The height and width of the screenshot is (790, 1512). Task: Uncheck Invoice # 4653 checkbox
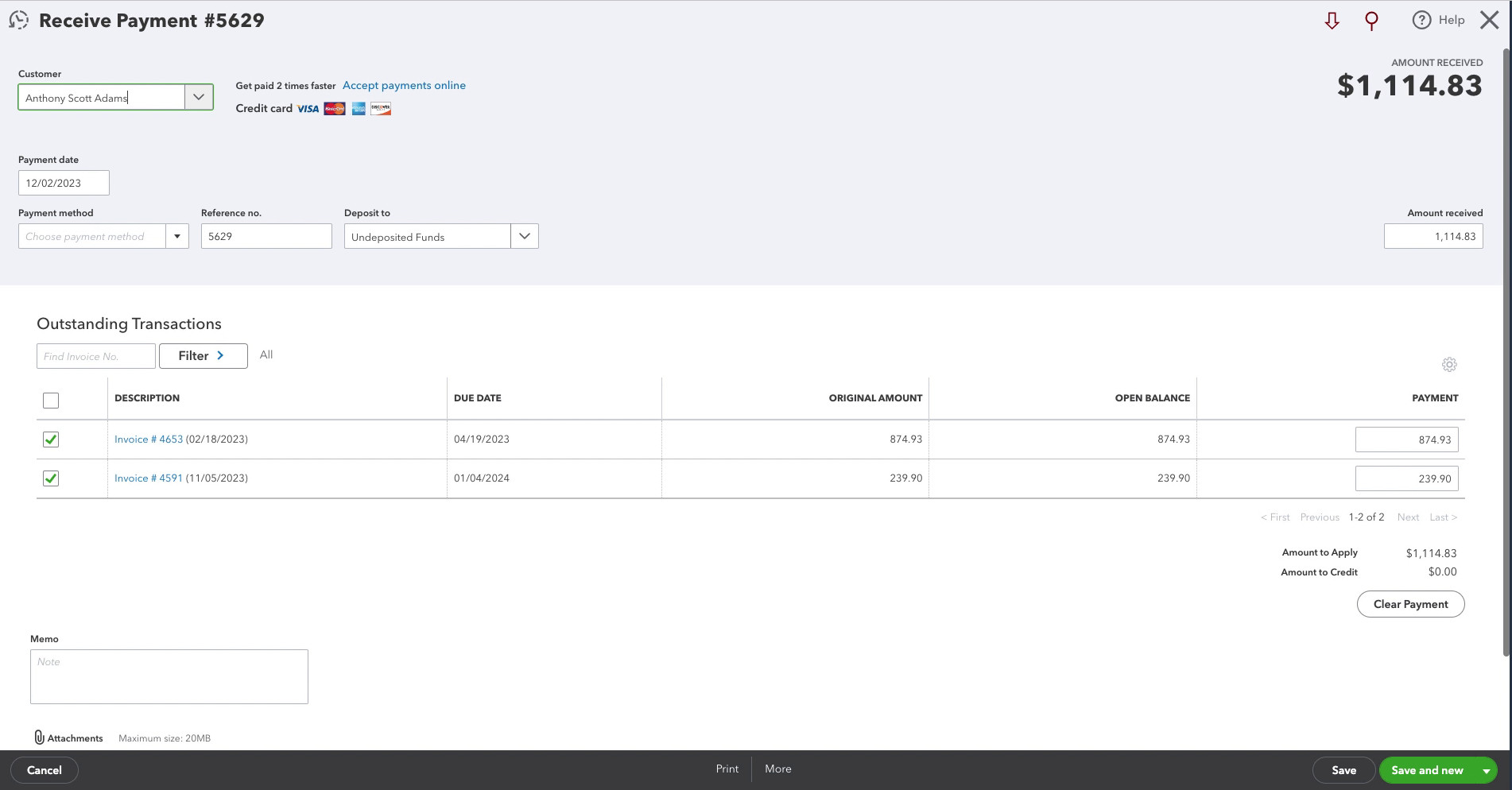point(51,440)
